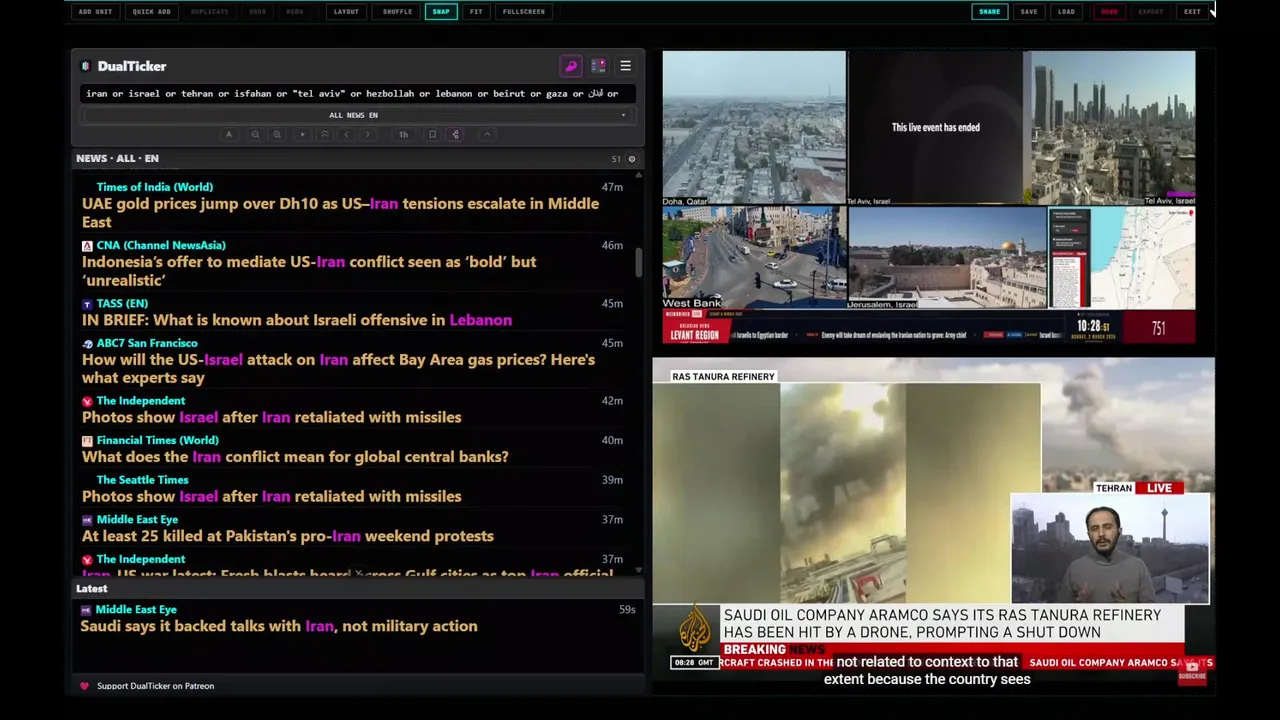Click the FIT button
The height and width of the screenshot is (720, 1280).
point(476,12)
